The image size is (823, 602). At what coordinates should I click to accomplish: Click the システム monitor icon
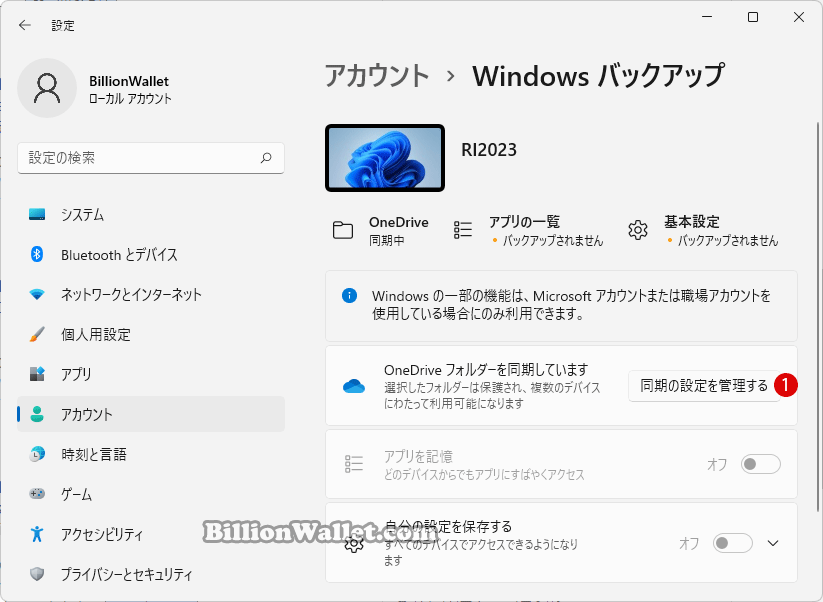point(37,214)
